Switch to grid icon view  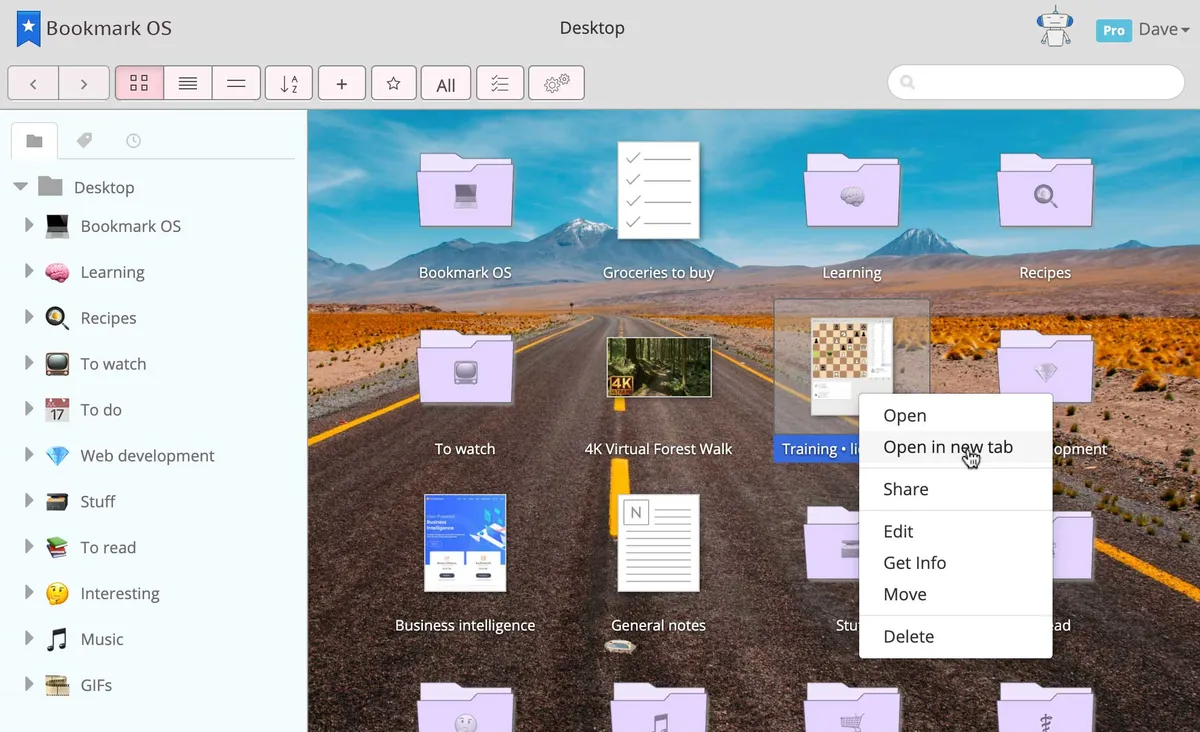[139, 84]
